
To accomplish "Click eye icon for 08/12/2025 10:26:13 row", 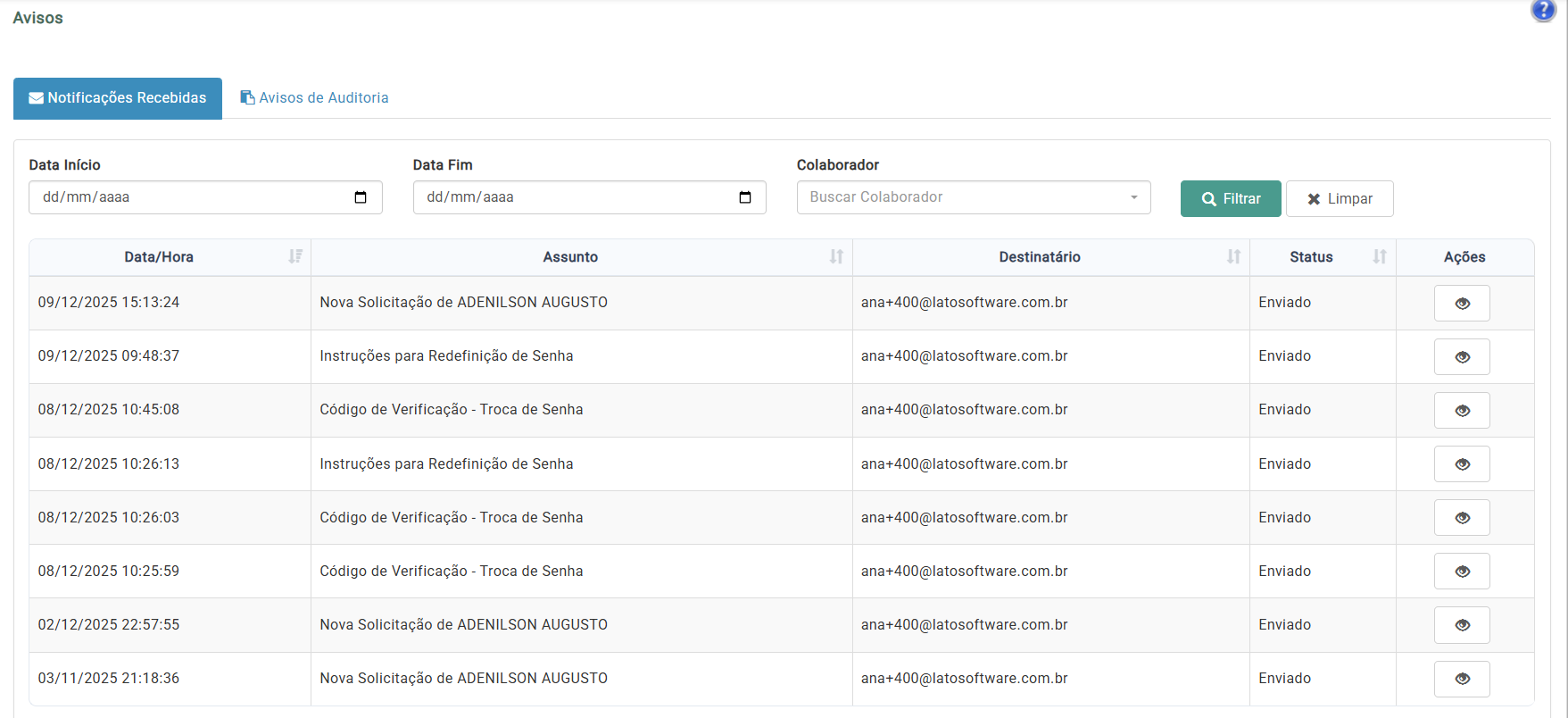I will click(x=1461, y=464).
